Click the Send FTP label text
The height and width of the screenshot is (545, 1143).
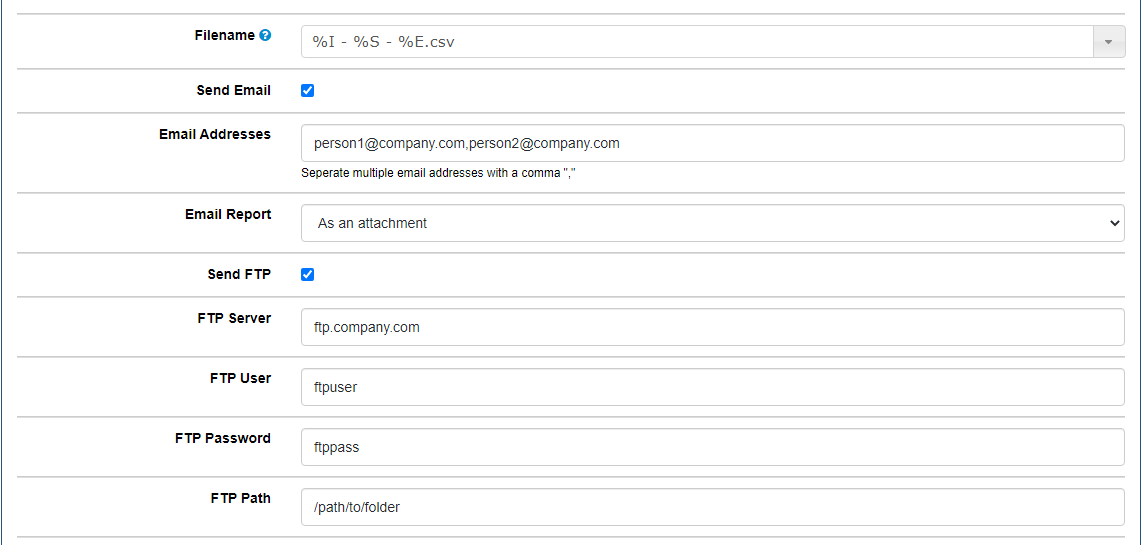tap(239, 274)
